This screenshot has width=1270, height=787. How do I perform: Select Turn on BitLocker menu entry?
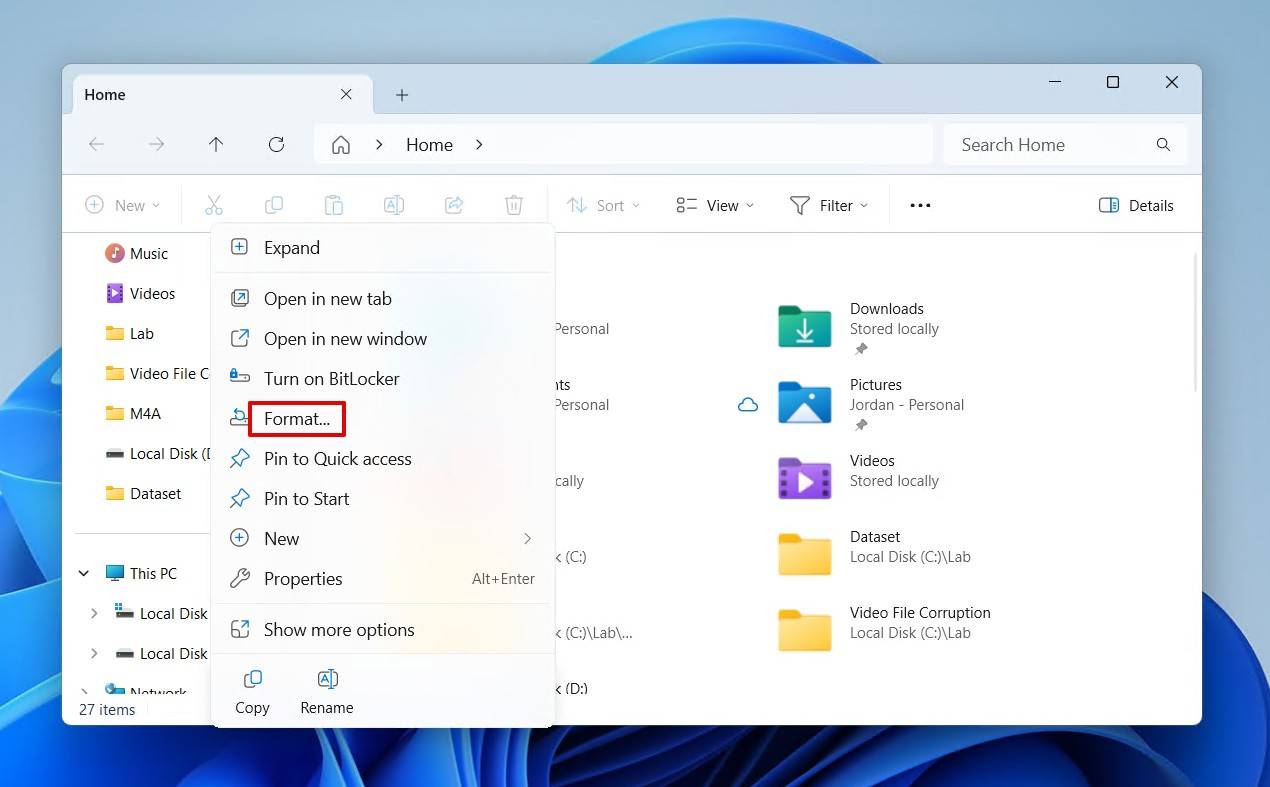click(x=331, y=379)
